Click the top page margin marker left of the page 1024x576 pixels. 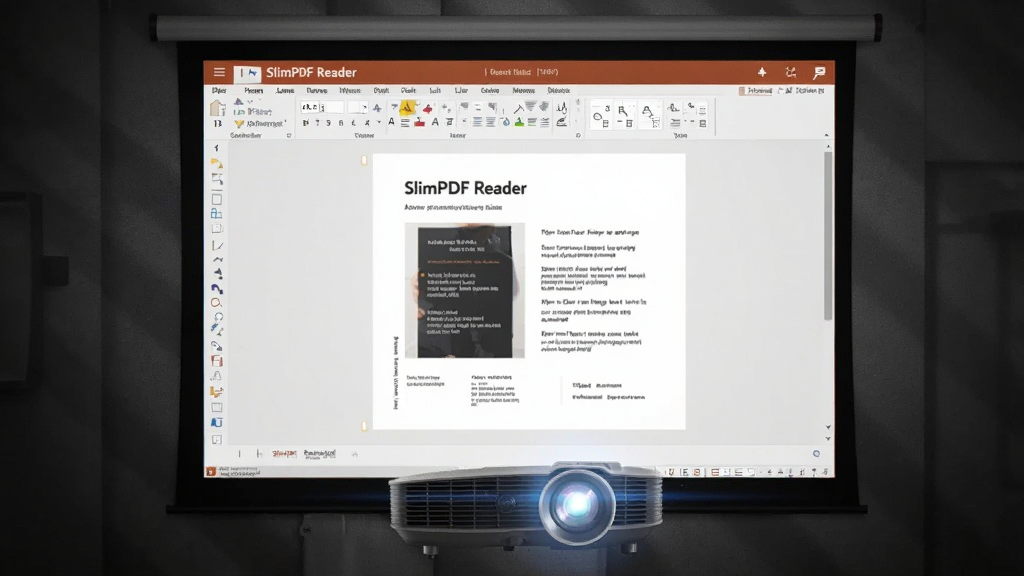(x=364, y=160)
